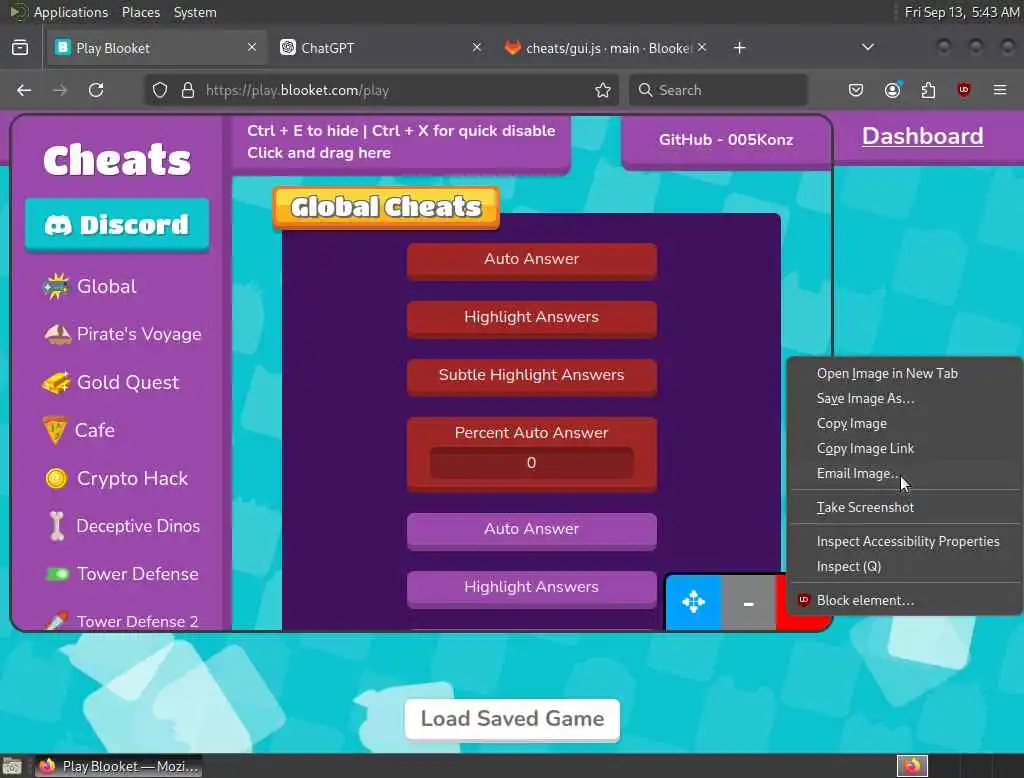Click the site padlock icon
The image size is (1024, 778).
(188, 90)
